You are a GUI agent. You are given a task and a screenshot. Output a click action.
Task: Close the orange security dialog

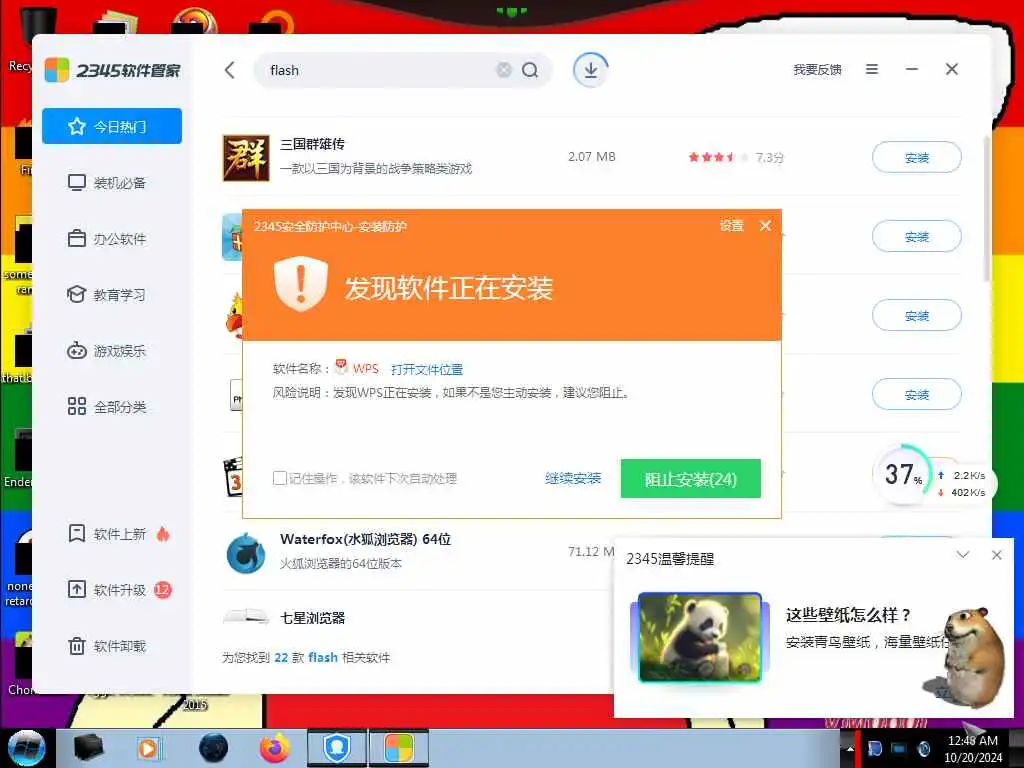[765, 226]
